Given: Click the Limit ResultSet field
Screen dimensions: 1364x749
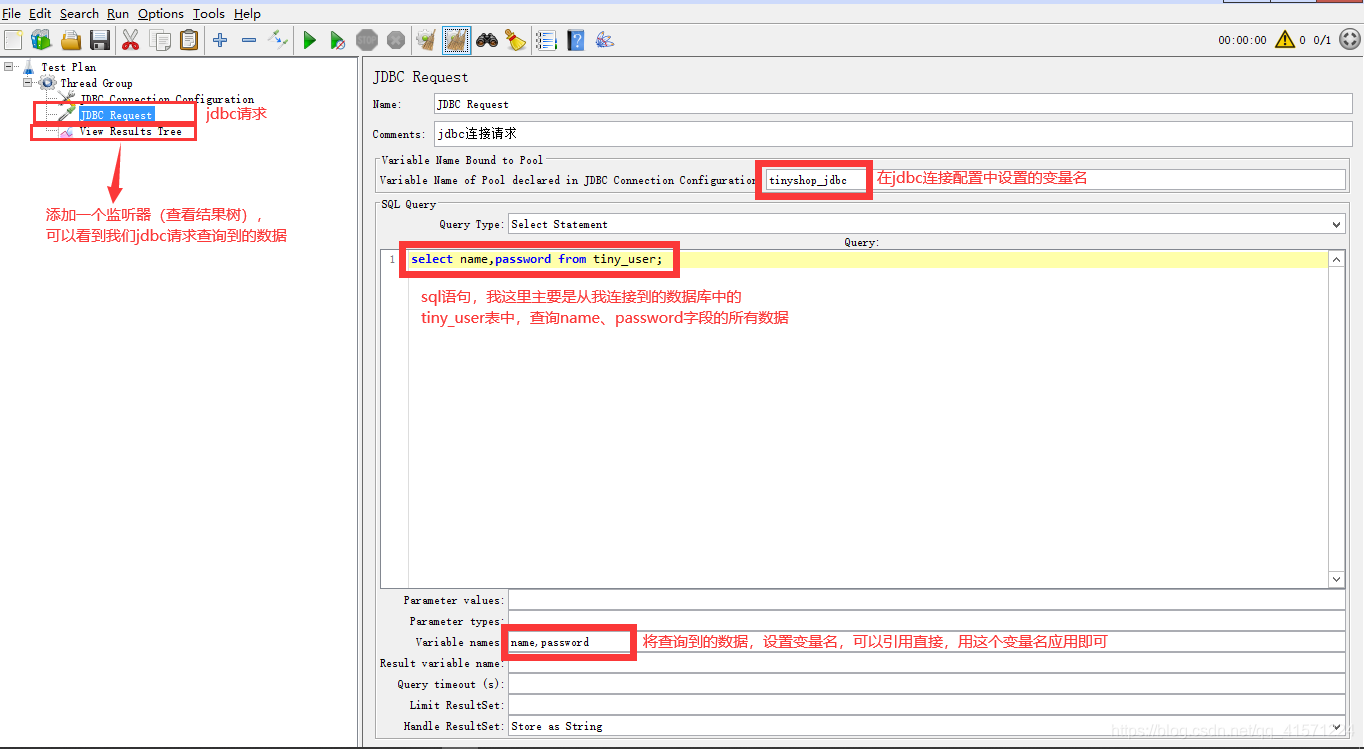Looking at the screenshot, I should coord(926,705).
